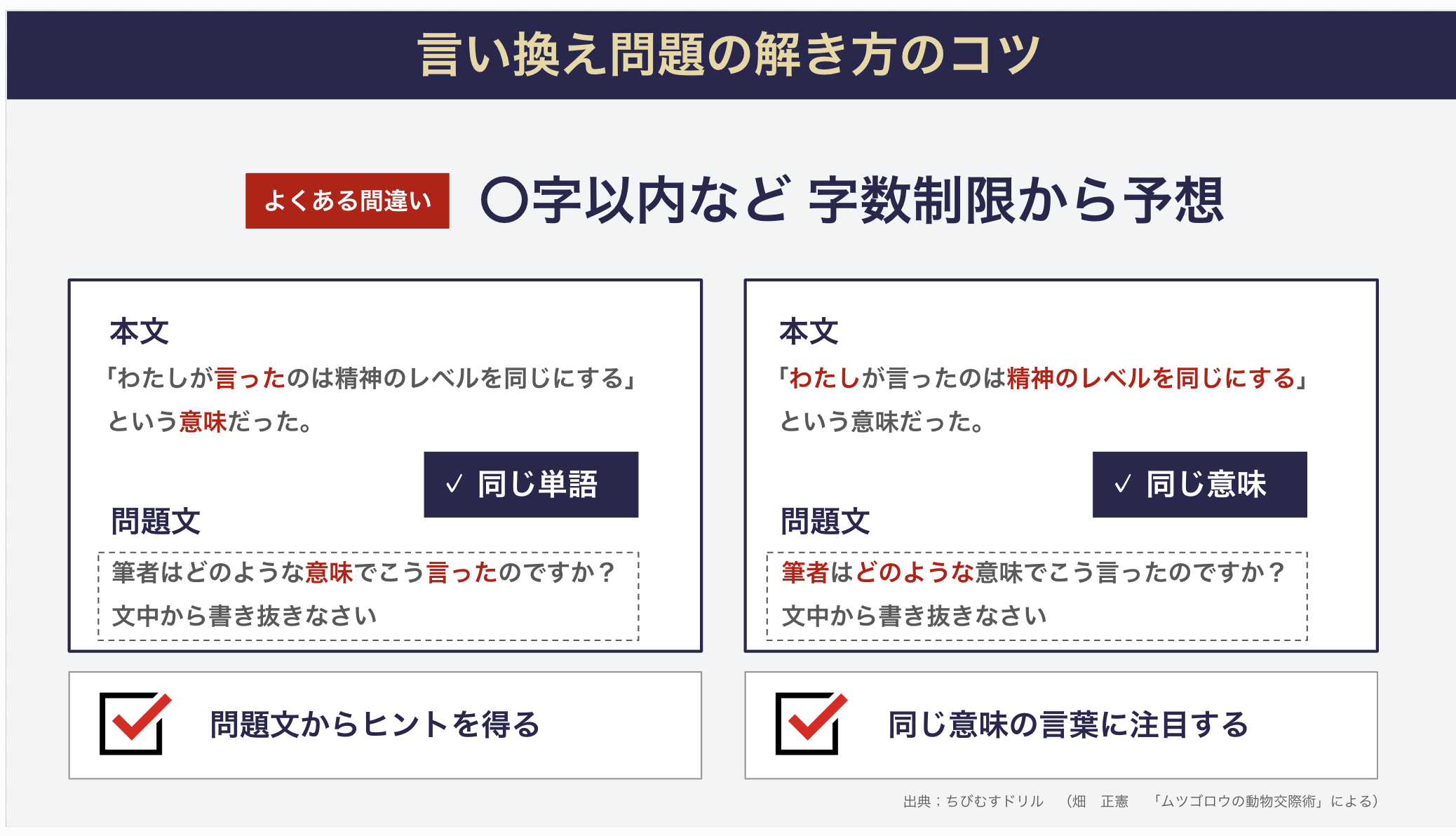The height and width of the screenshot is (836, 1456).
Task: Click the left 本文 heading
Action: click(139, 332)
